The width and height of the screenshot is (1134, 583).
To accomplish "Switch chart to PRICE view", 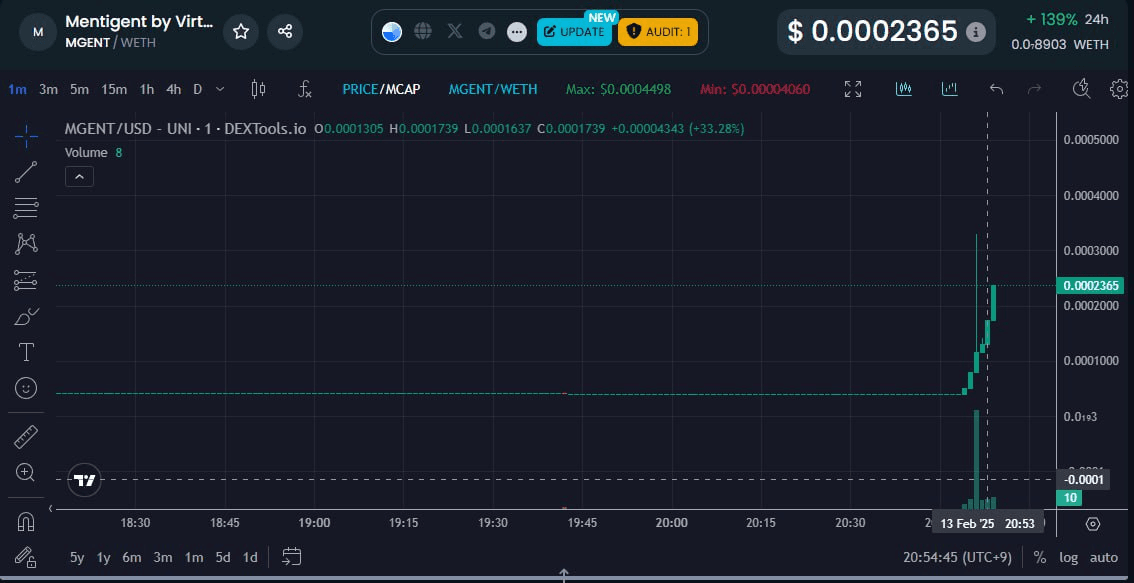I will [x=360, y=90].
